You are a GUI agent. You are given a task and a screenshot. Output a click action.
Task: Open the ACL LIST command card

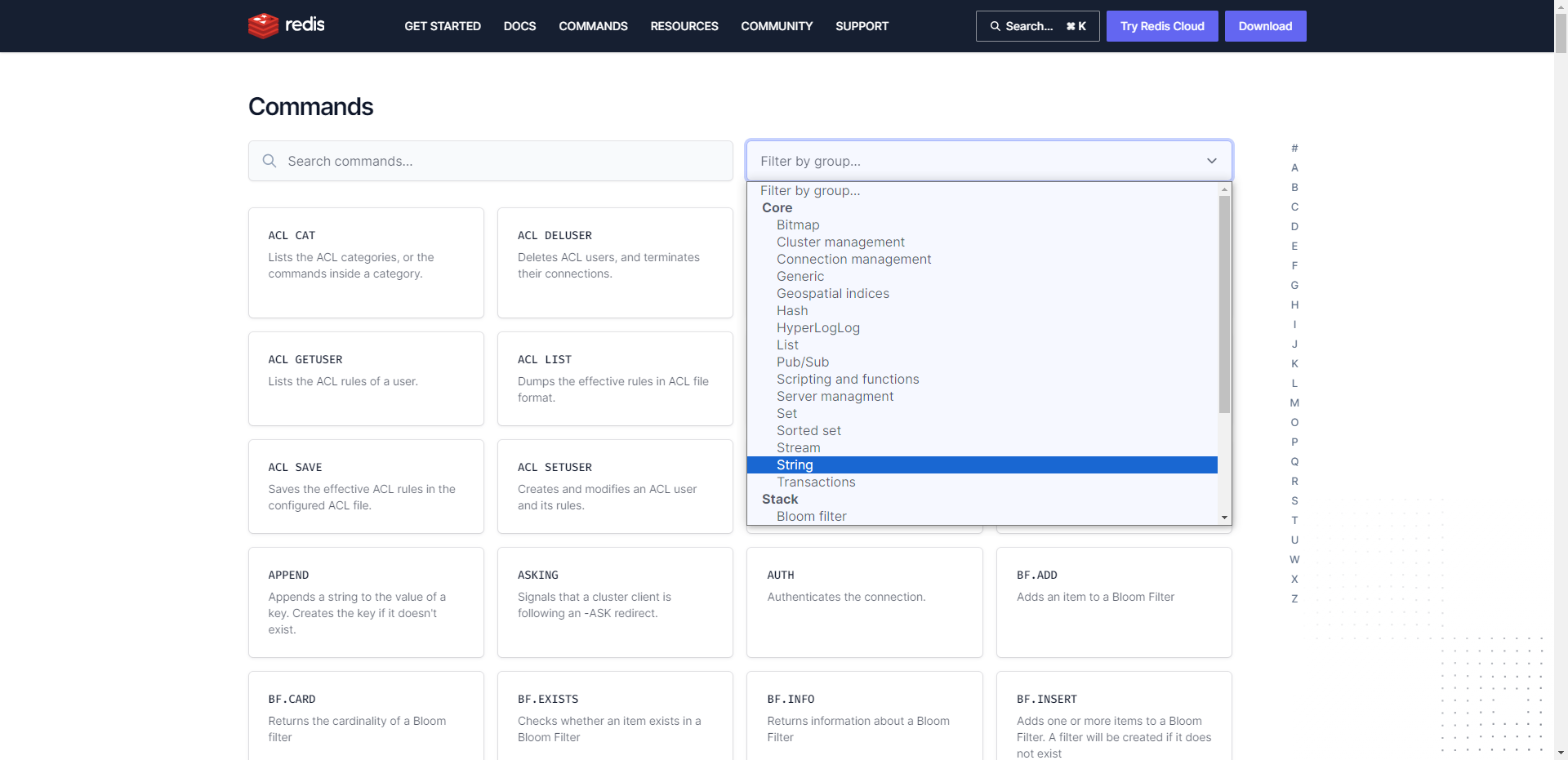pos(615,379)
